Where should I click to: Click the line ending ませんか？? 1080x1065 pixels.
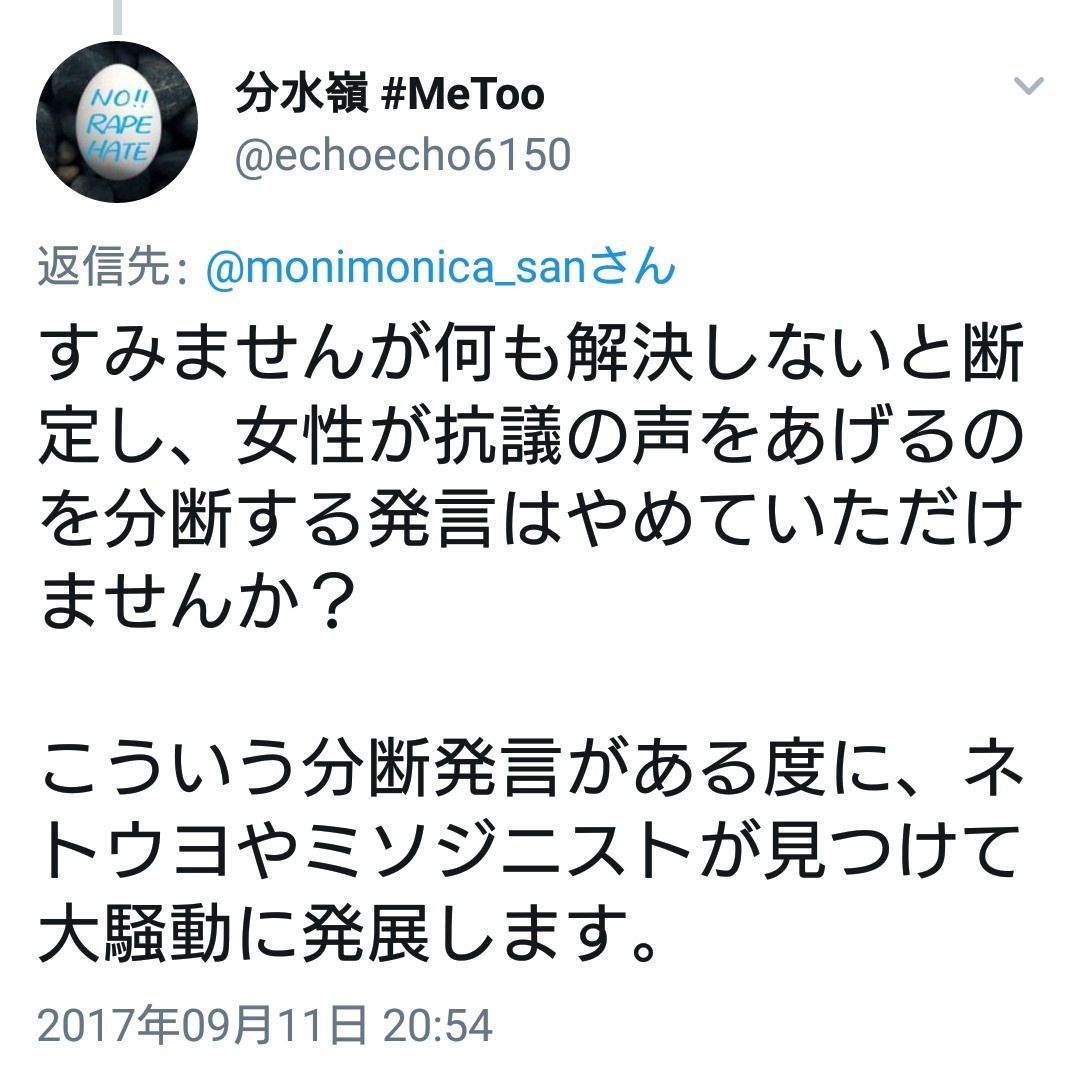coord(198,600)
